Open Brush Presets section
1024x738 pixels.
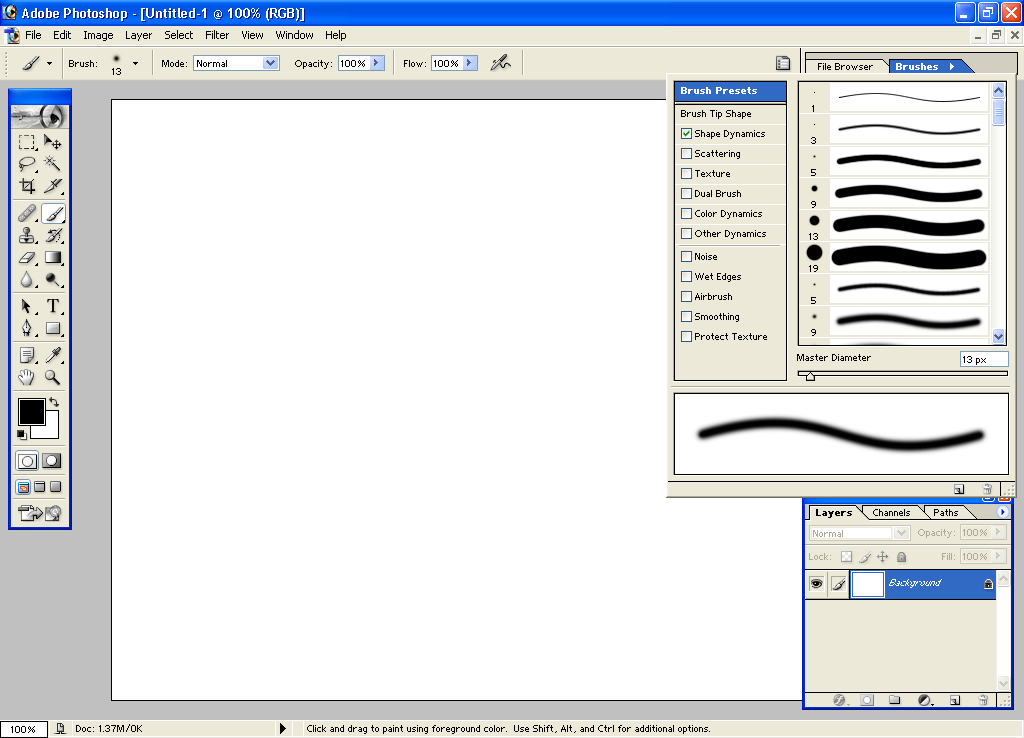(729, 91)
